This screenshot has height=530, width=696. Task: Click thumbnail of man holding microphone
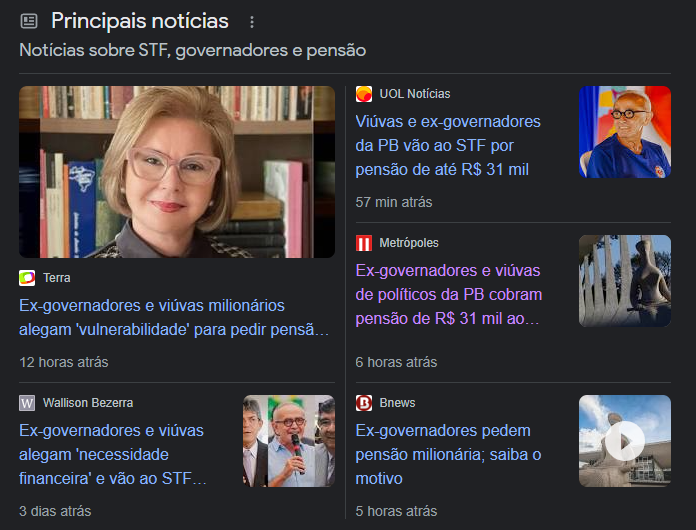[x=289, y=441]
